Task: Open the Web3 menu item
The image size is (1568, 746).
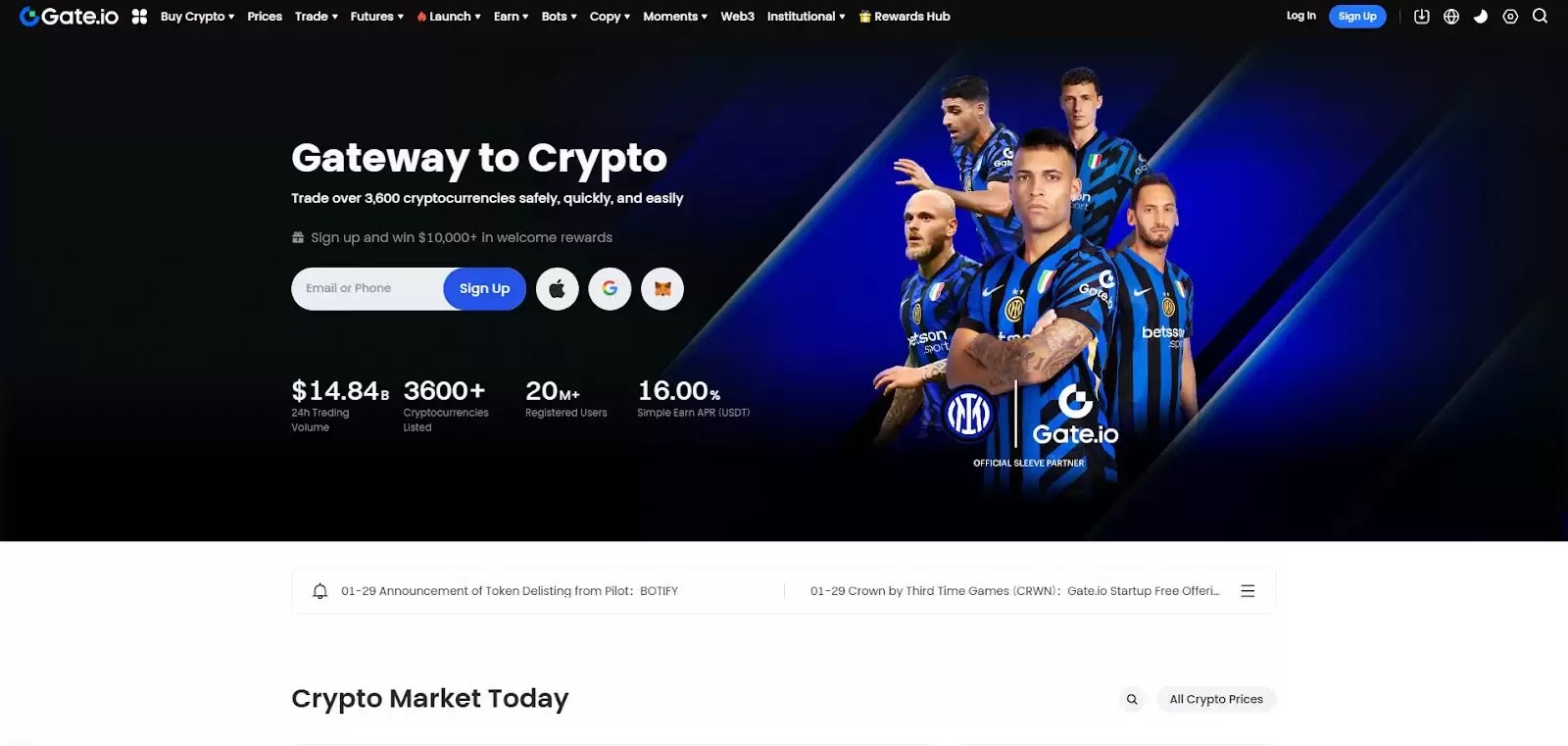Action: coord(737,17)
